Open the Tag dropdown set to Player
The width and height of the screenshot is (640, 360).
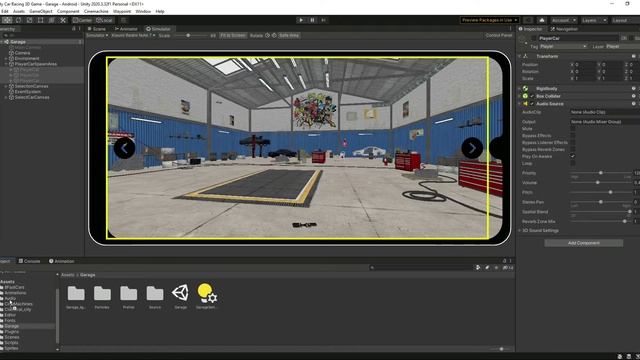click(563, 47)
